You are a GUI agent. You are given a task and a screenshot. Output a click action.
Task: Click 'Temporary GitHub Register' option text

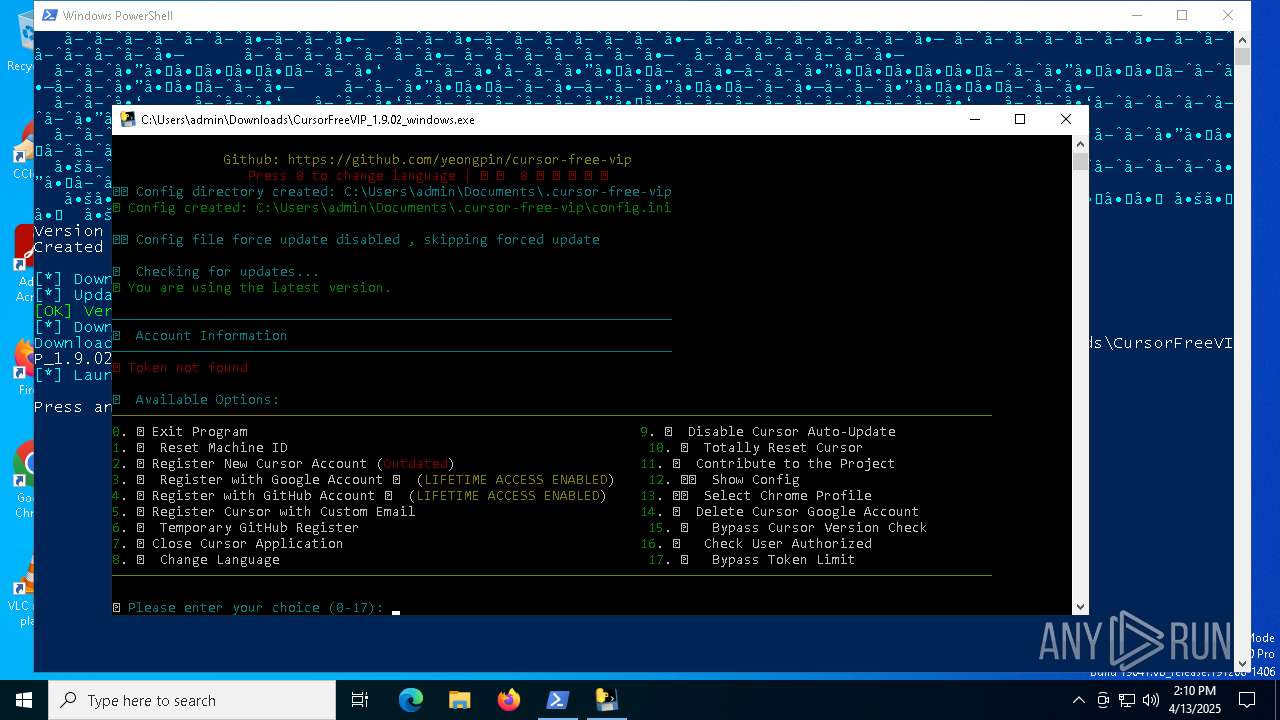[260, 527]
